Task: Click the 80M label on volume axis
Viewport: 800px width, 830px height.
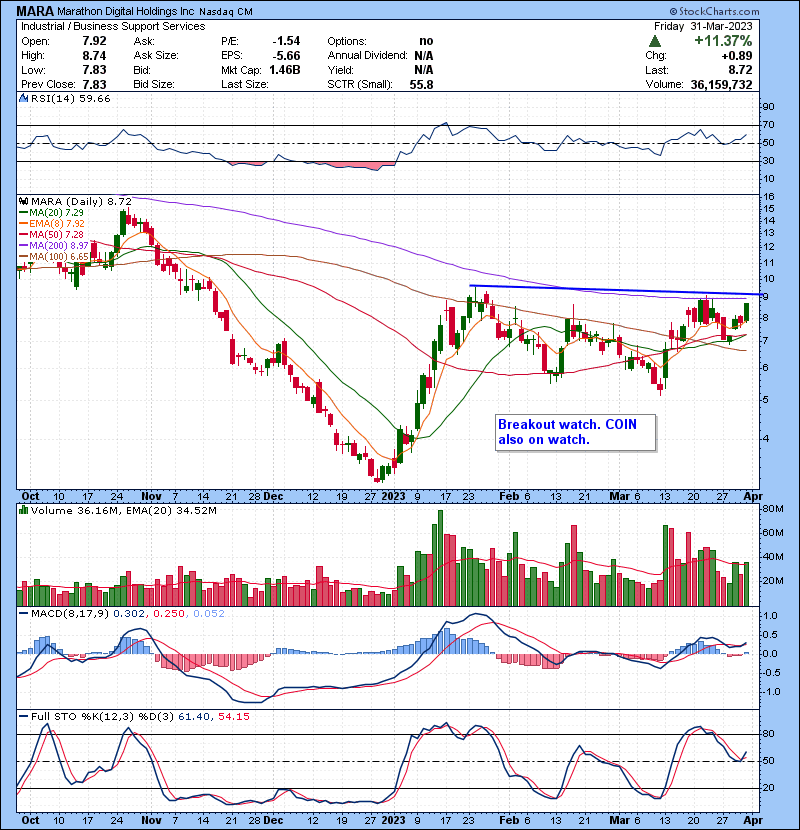Action: point(772,509)
